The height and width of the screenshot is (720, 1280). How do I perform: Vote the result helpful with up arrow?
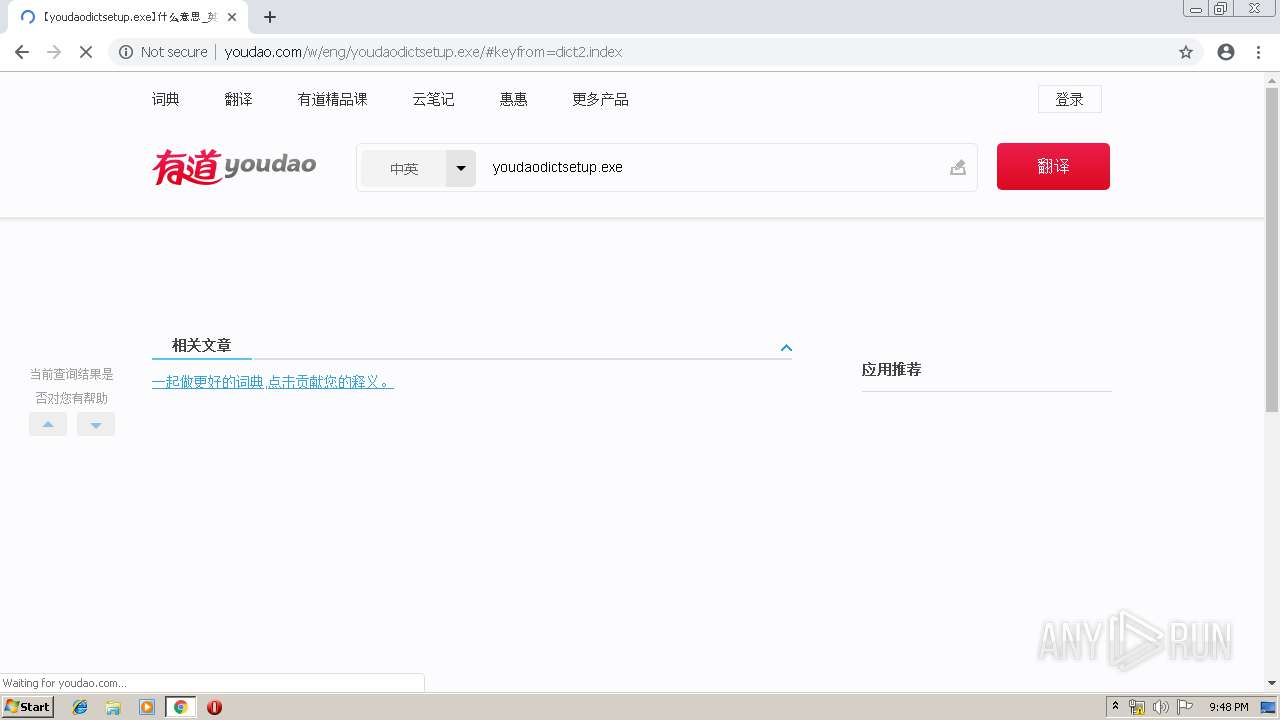pos(48,424)
